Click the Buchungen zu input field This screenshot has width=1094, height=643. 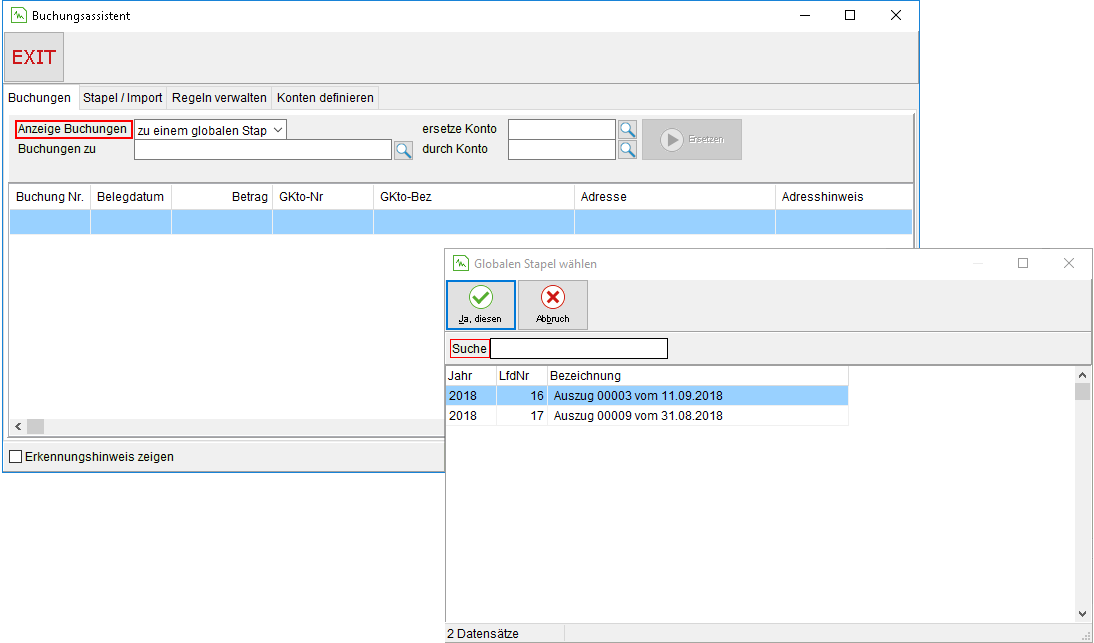pos(263,150)
